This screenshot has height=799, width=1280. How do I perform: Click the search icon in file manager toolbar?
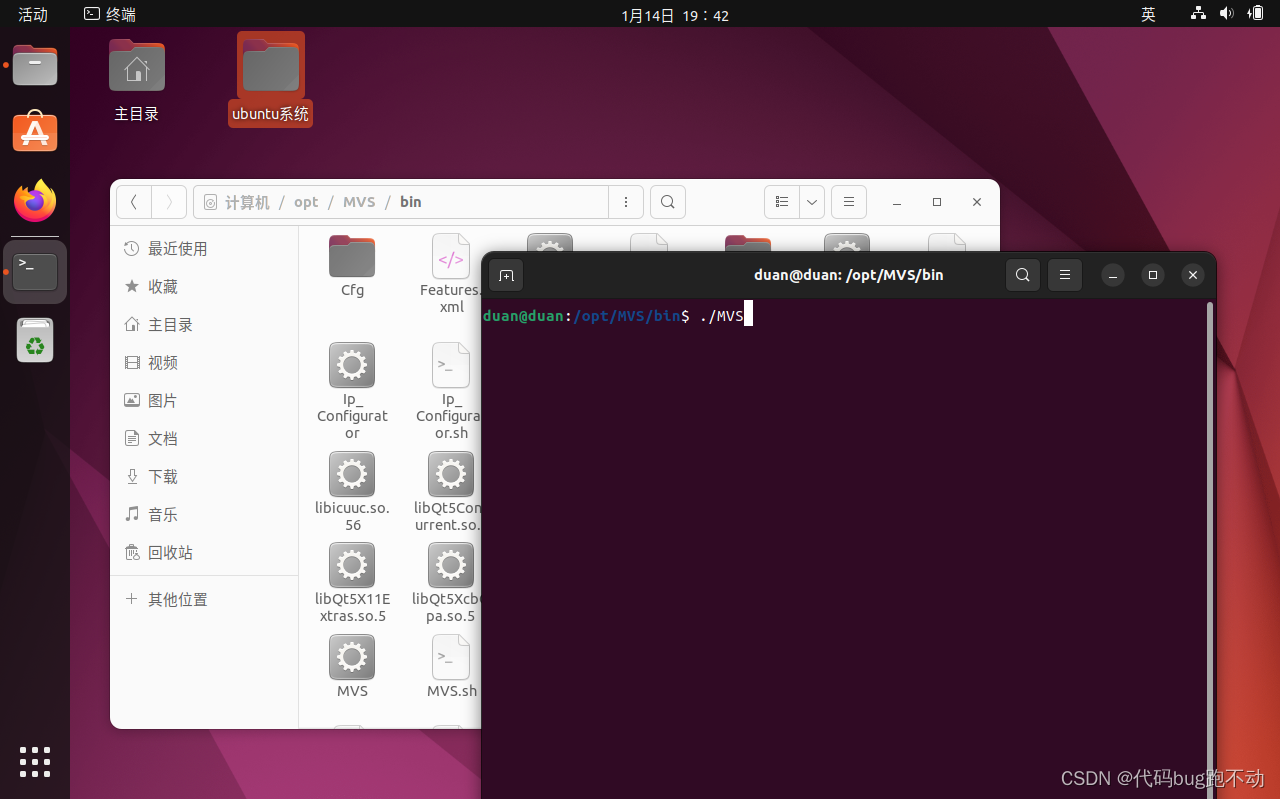pyautogui.click(x=667, y=201)
